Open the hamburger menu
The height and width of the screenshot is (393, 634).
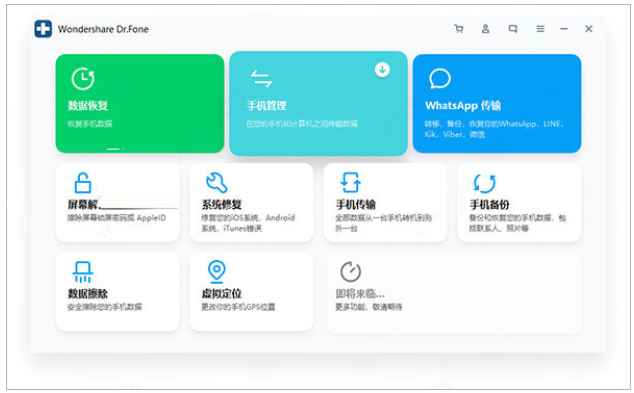[540, 29]
